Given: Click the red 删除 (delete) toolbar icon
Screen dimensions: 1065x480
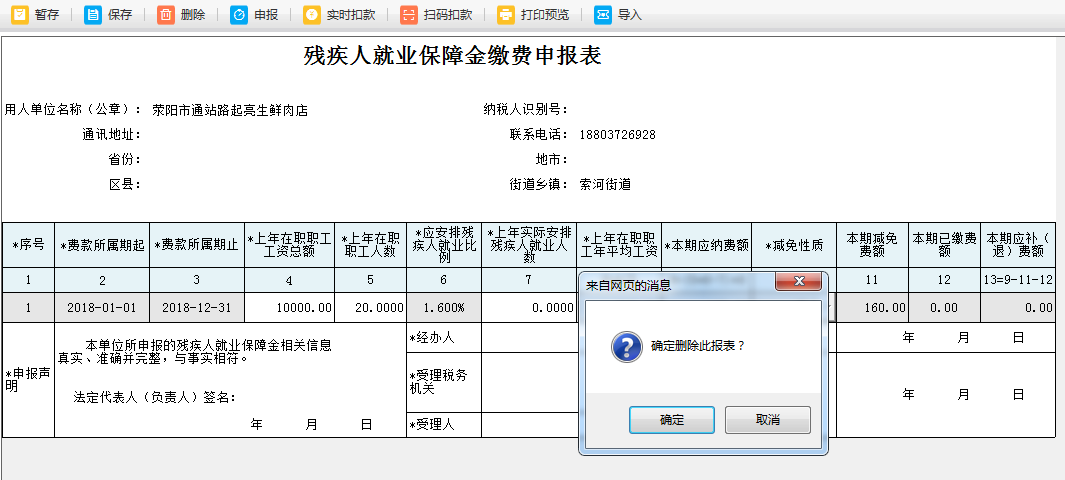Looking at the screenshot, I should (166, 15).
